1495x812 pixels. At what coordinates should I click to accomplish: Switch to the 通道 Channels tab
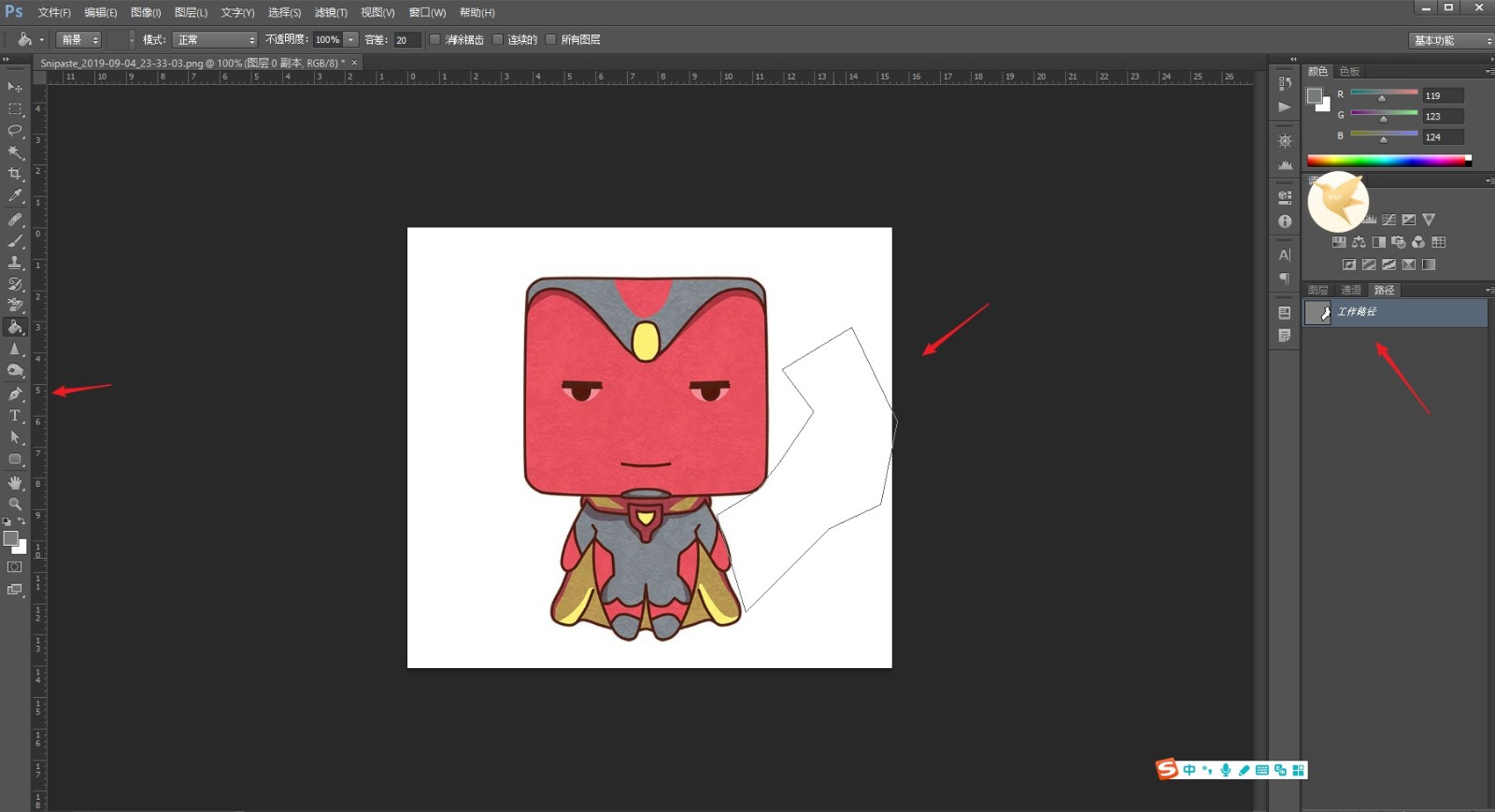1351,290
